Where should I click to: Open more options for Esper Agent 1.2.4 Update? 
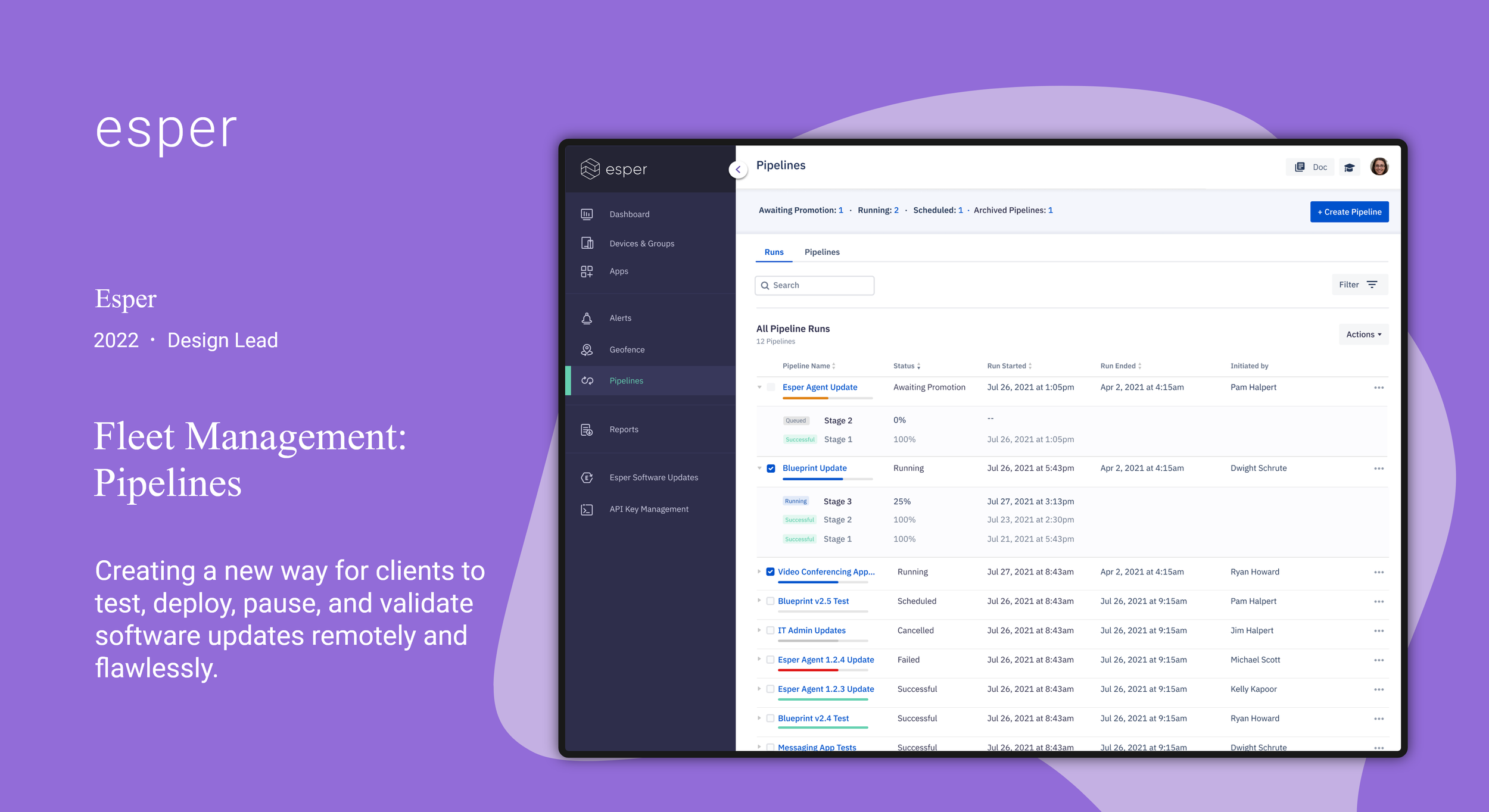tap(1378, 660)
